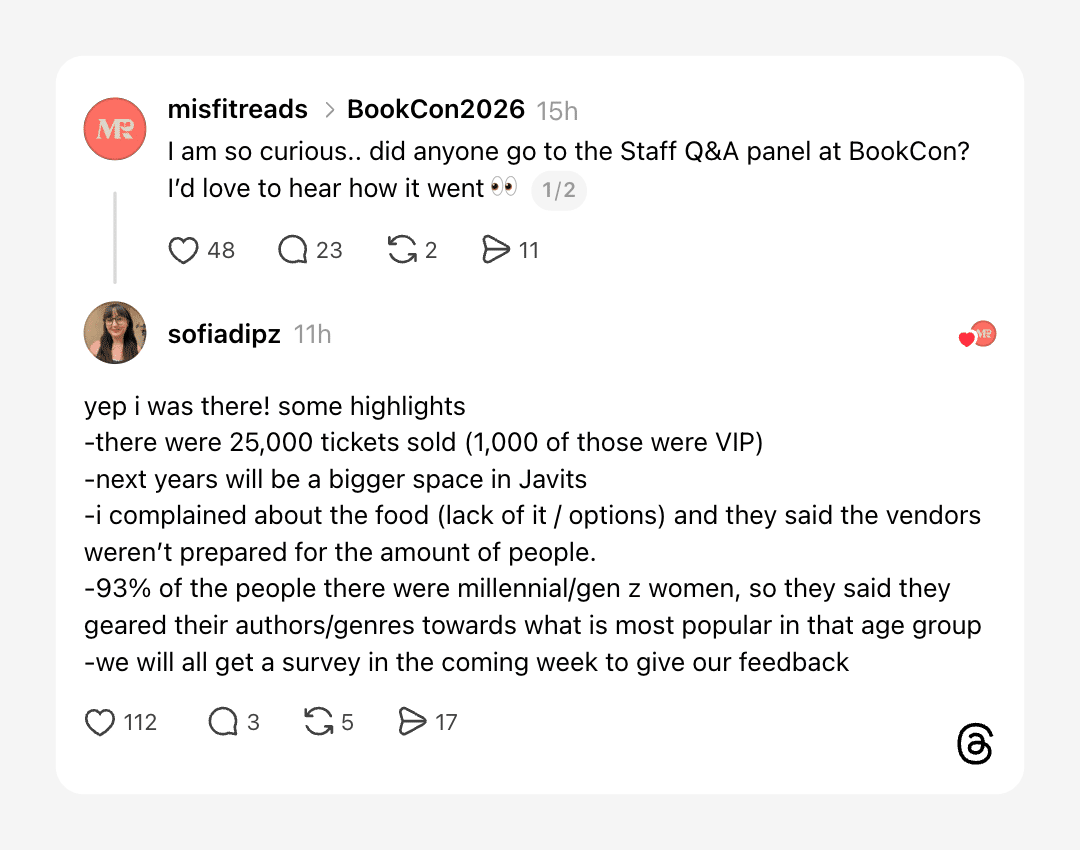Open the BookCon2026 topic link
Viewport: 1080px width, 850px height.
coord(436,110)
